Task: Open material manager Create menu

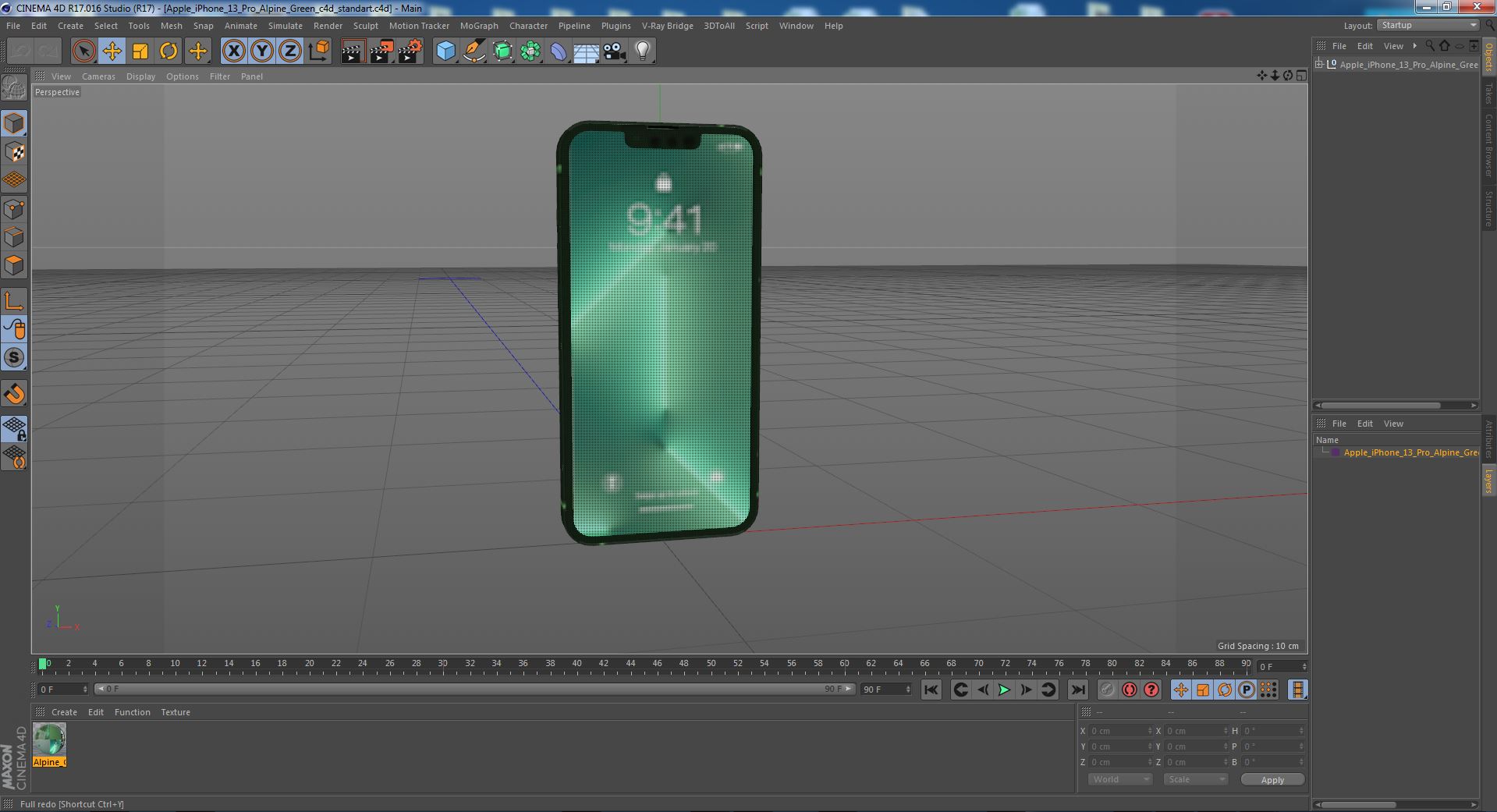Action: 64,712
